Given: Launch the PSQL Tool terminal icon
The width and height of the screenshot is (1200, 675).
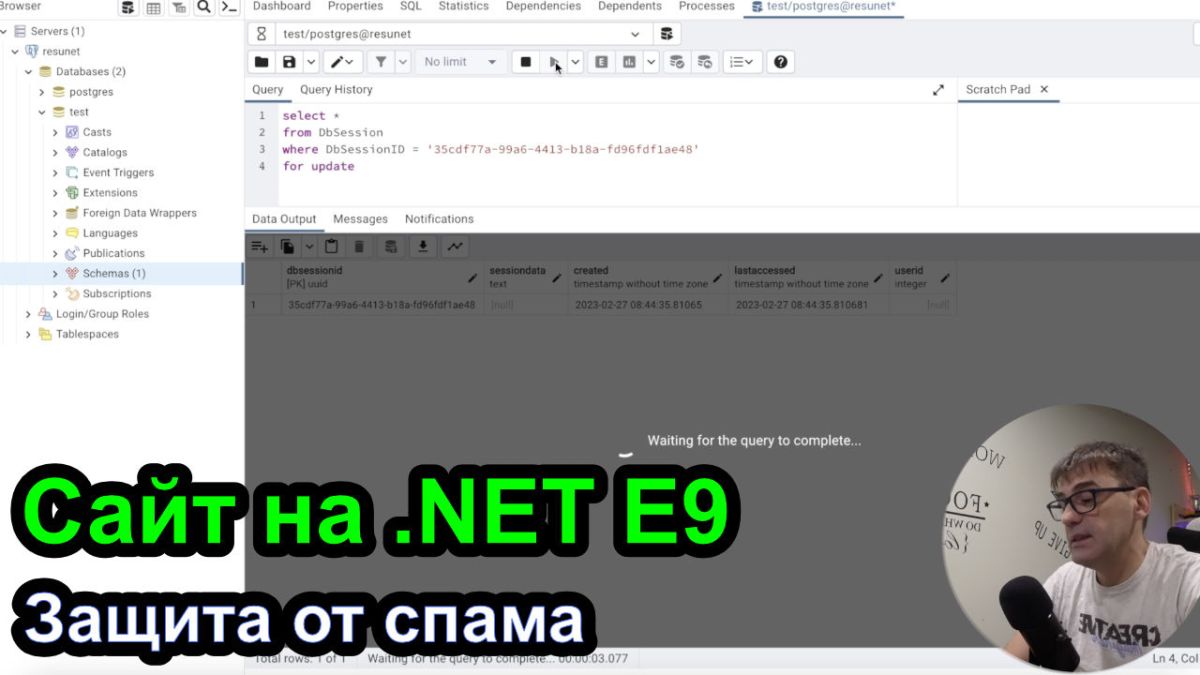Looking at the screenshot, I should (229, 8).
